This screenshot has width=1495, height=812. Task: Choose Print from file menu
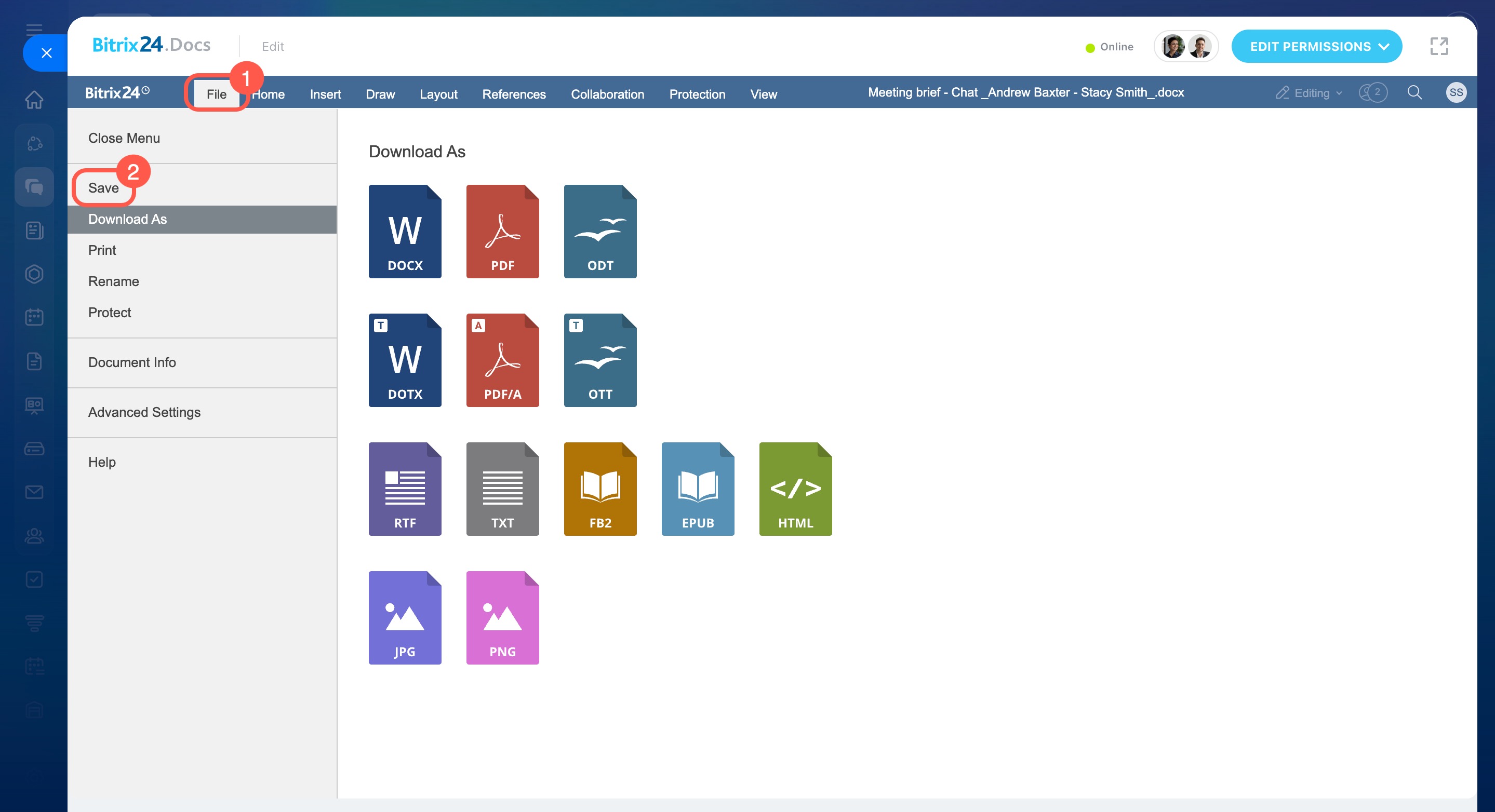[x=202, y=250]
